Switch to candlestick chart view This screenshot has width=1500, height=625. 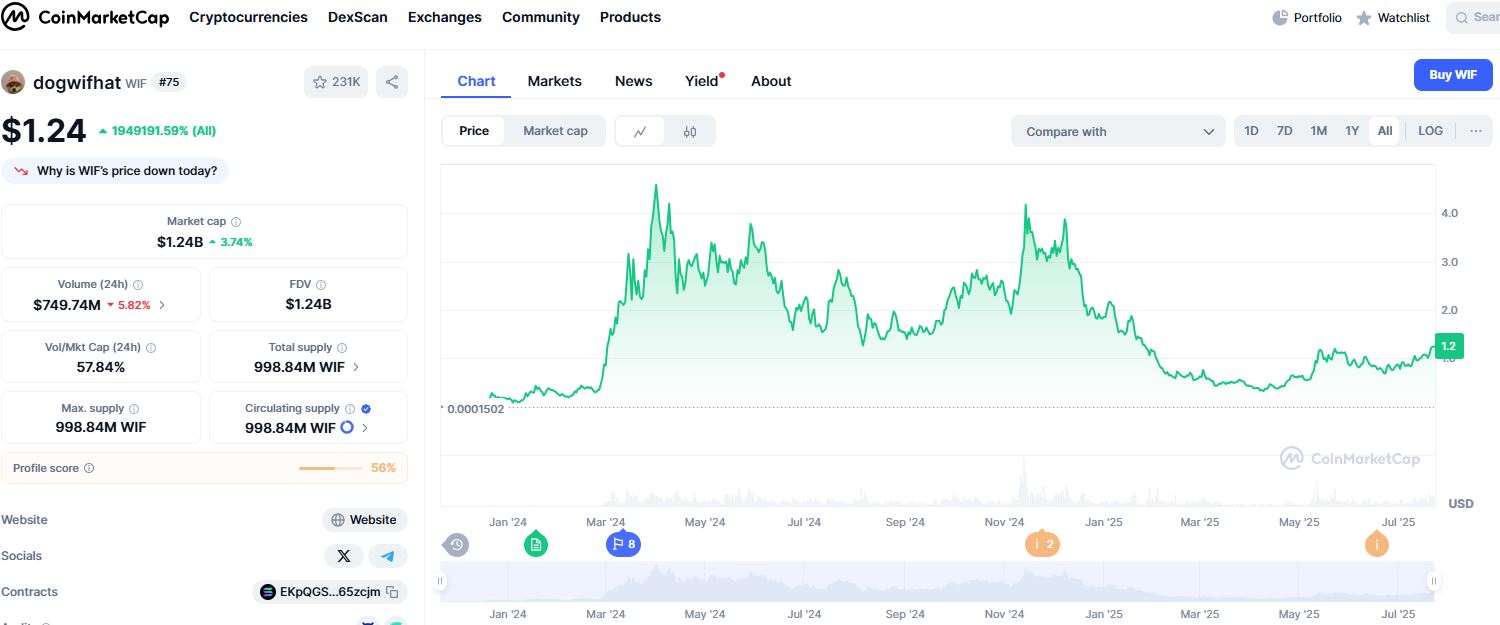[x=690, y=132]
